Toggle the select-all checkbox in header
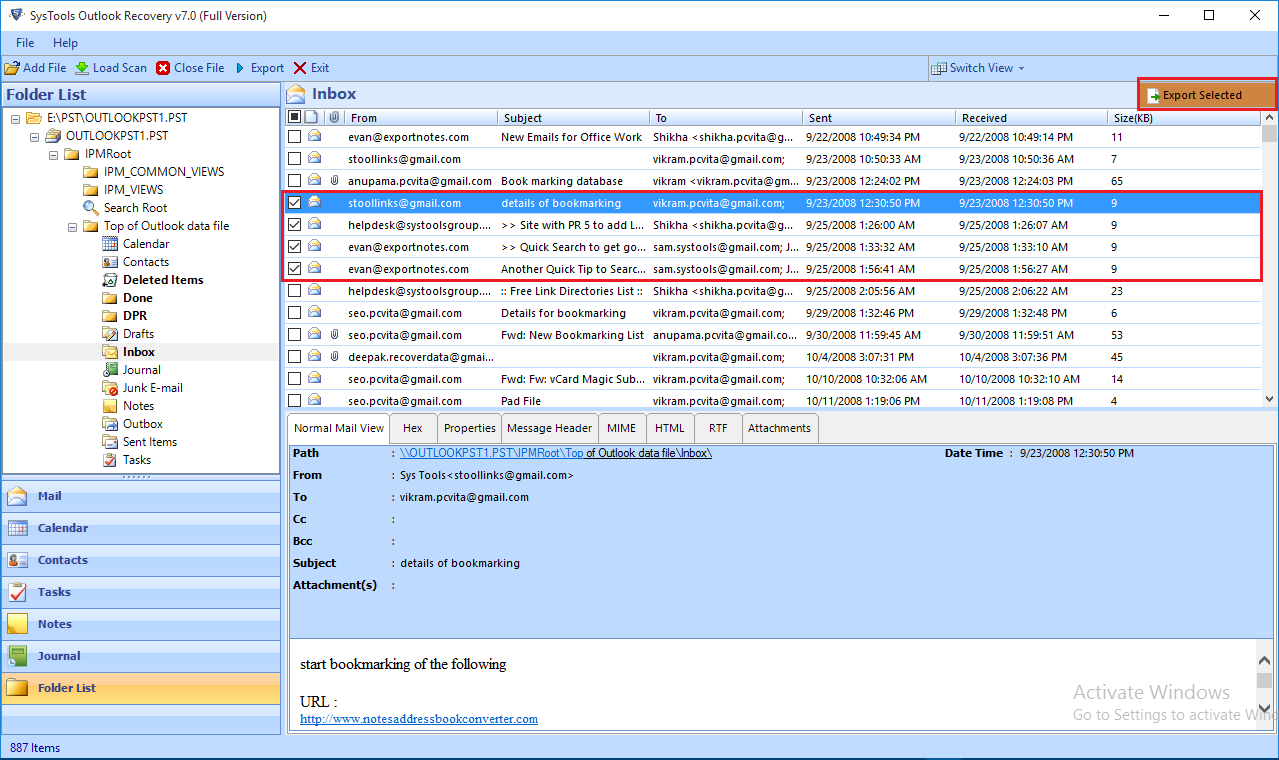Image resolution: width=1279 pixels, height=760 pixels. pyautogui.click(x=294, y=118)
